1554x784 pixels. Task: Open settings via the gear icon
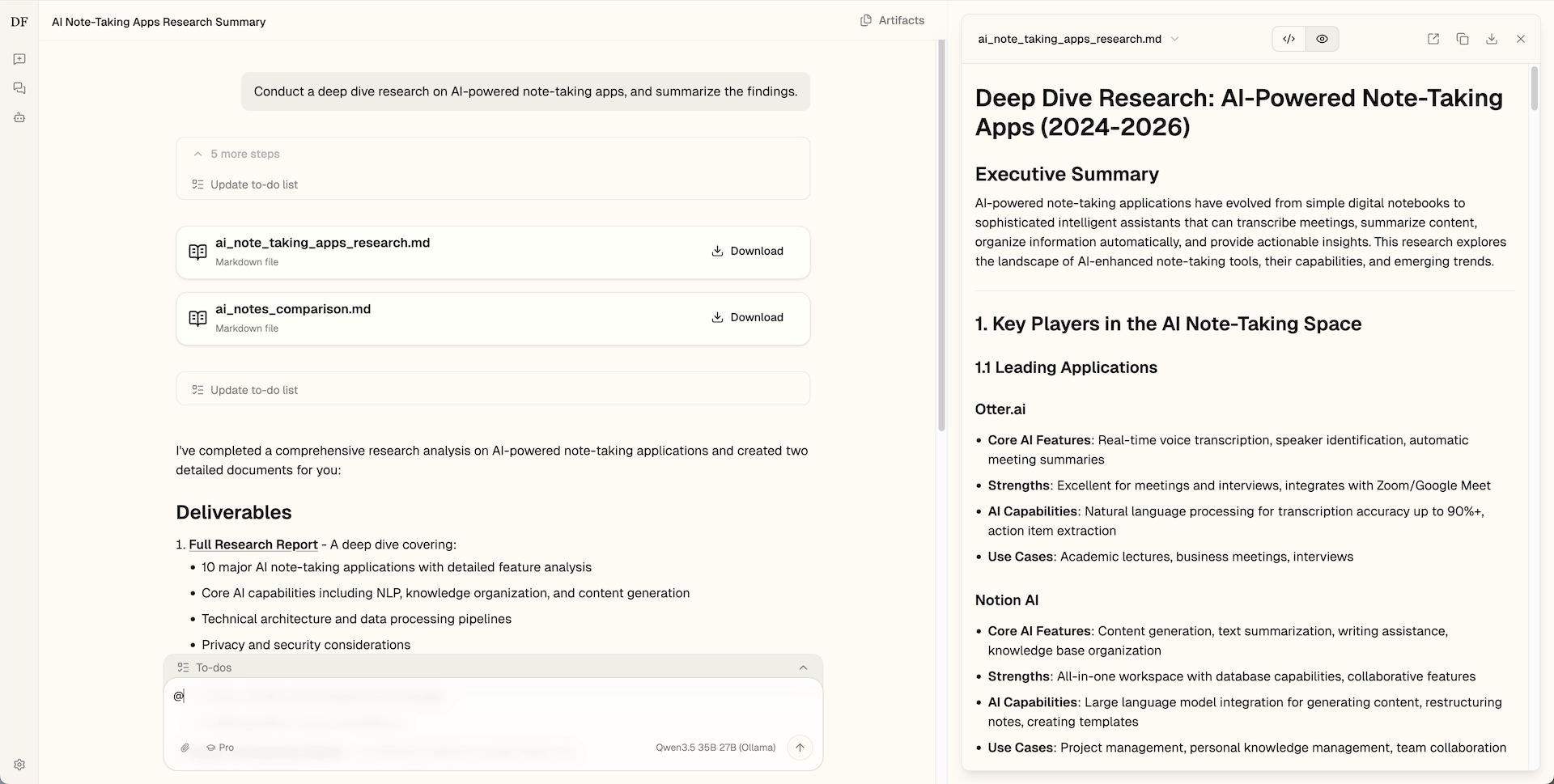[19, 765]
